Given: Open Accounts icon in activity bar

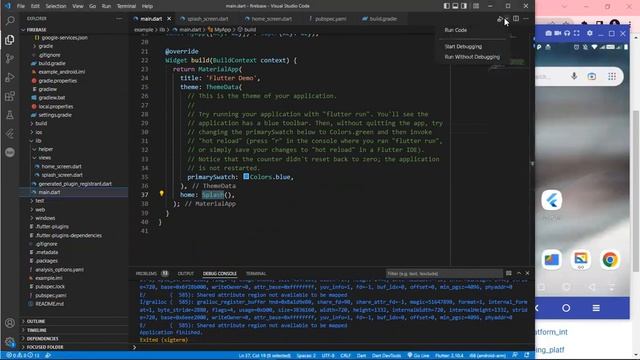Looking at the screenshot, I should 10,323.
